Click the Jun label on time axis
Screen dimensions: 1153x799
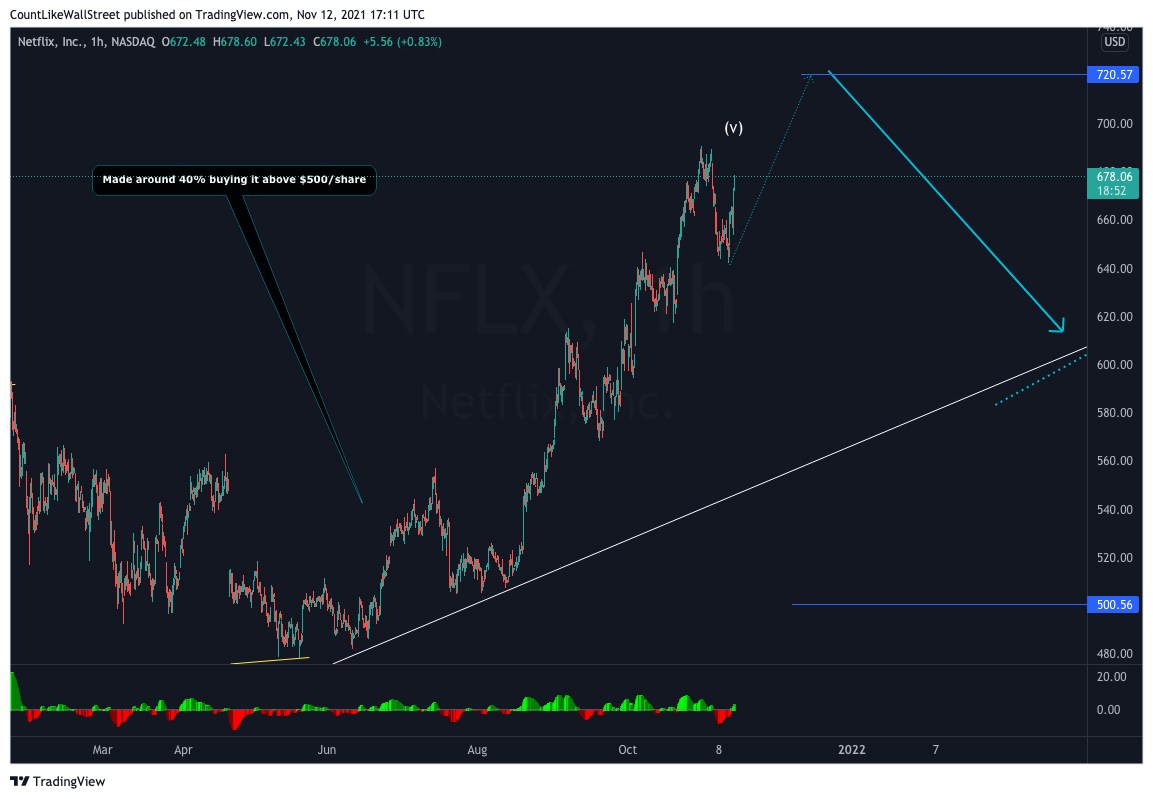click(326, 750)
